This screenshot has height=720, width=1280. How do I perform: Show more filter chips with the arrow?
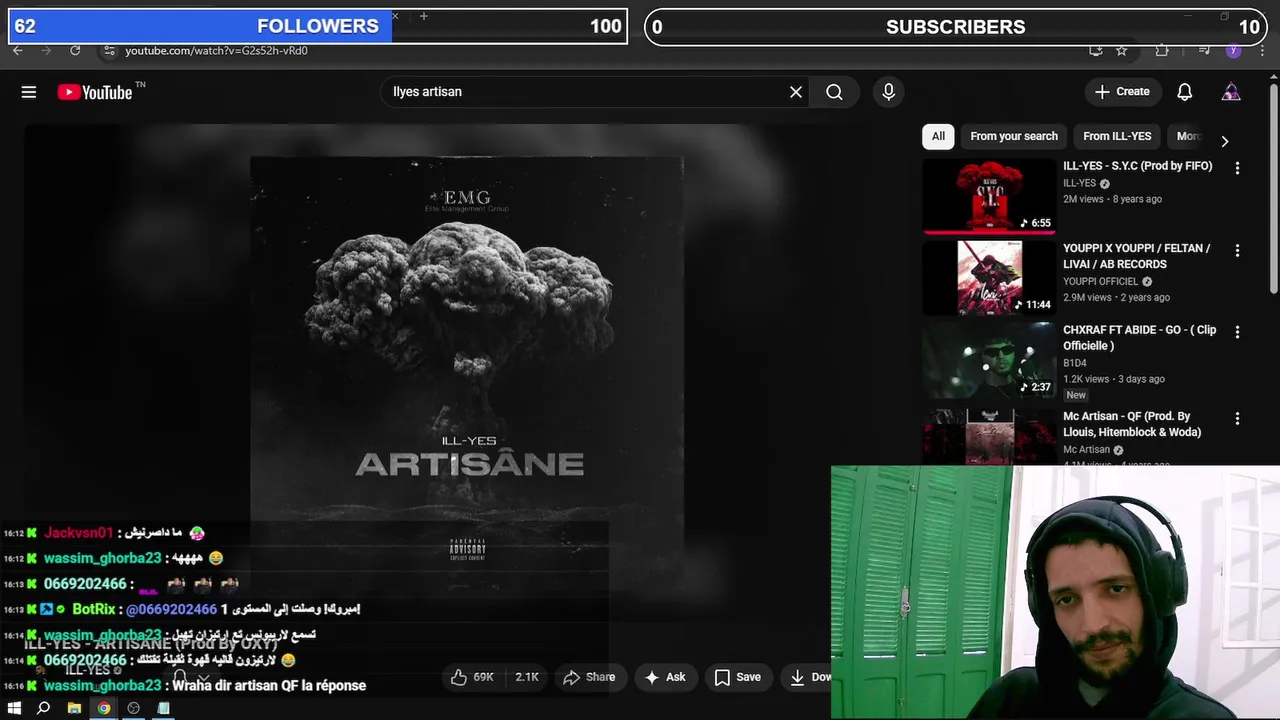click(1224, 141)
